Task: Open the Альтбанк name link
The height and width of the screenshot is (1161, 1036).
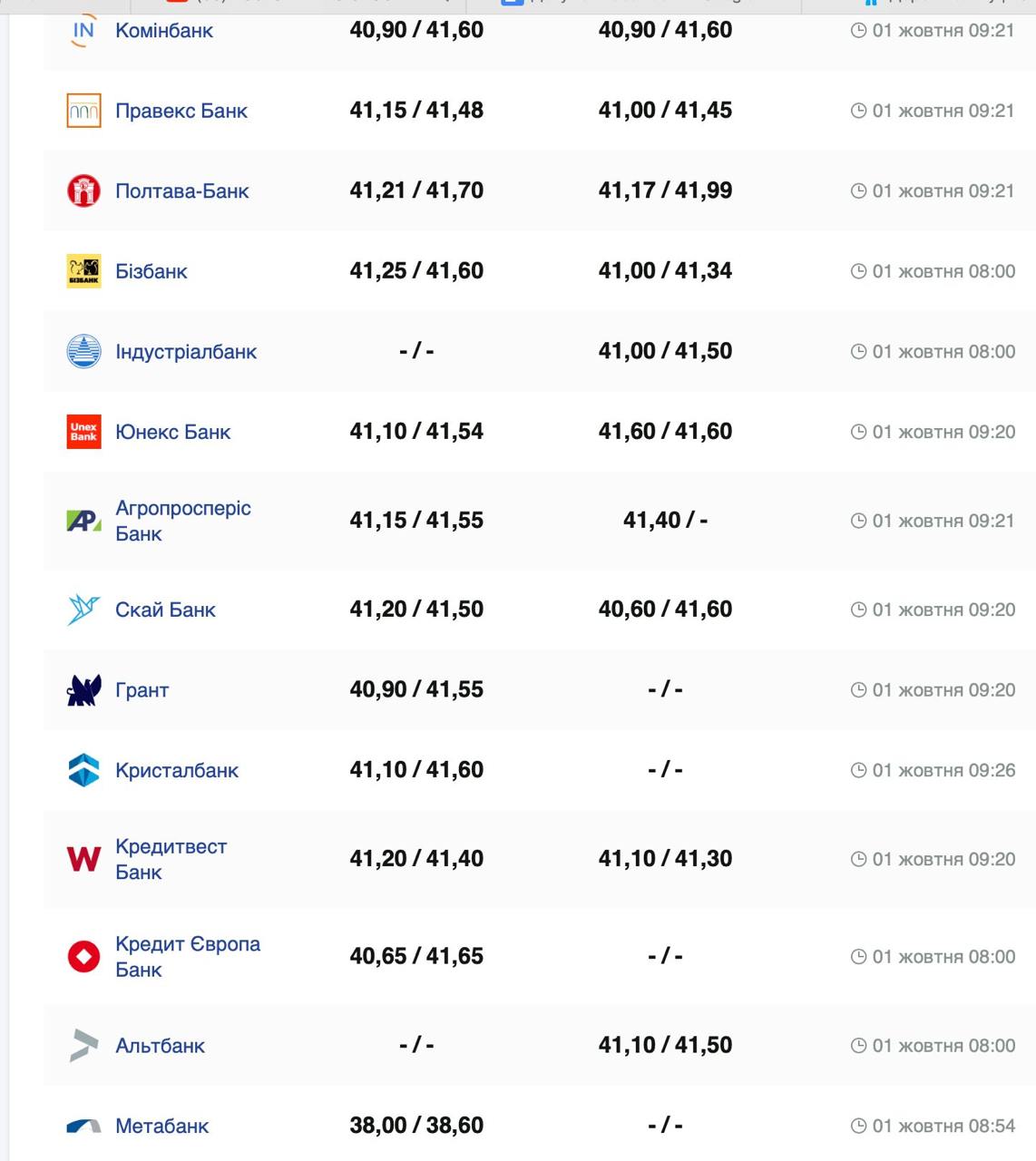Action: (160, 1046)
